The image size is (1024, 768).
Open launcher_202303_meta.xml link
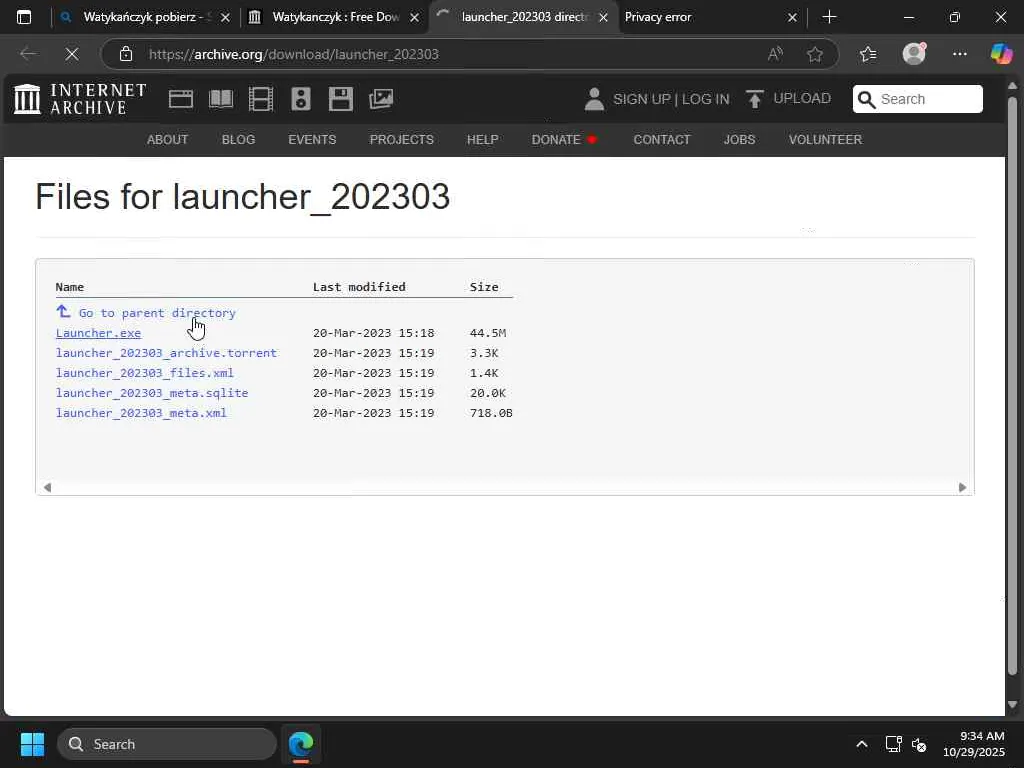(141, 413)
